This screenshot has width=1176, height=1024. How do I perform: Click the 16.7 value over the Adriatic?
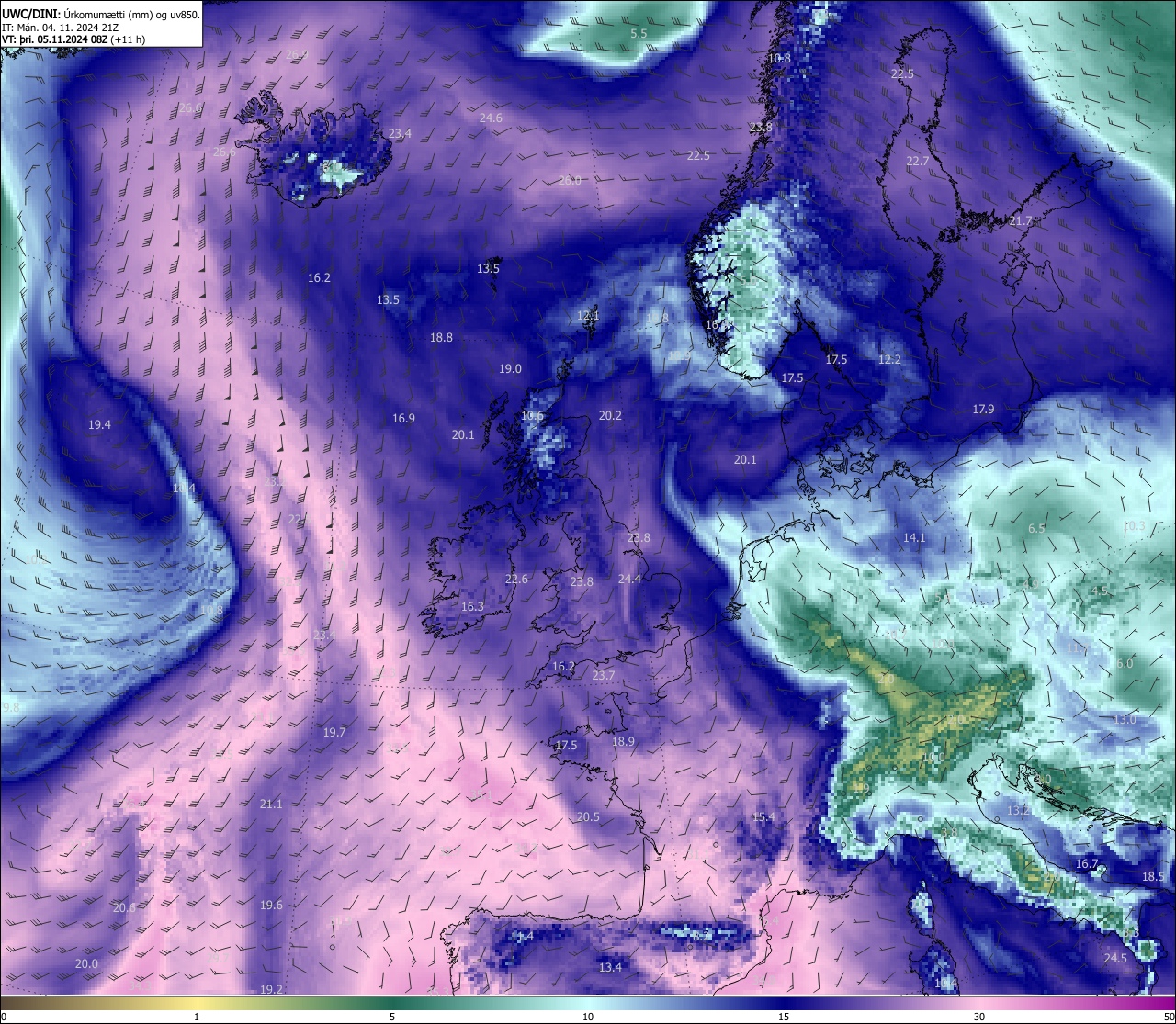click(x=1087, y=863)
